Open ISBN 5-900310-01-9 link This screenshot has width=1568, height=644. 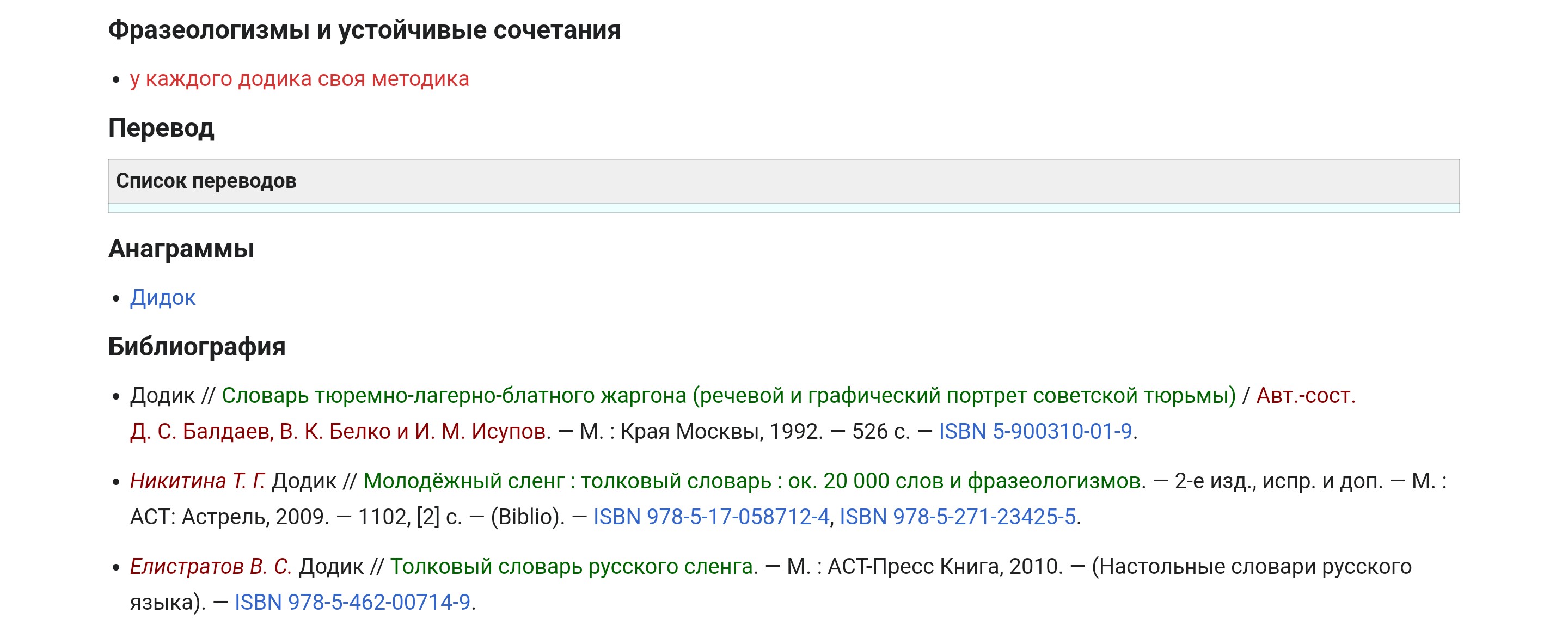1035,431
